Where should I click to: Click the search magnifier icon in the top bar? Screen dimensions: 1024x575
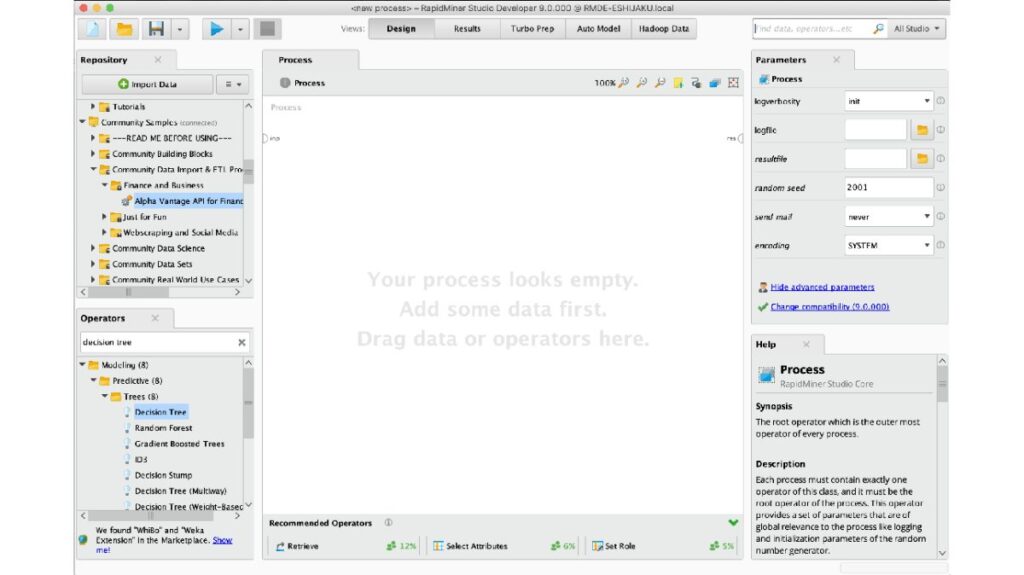click(878, 29)
